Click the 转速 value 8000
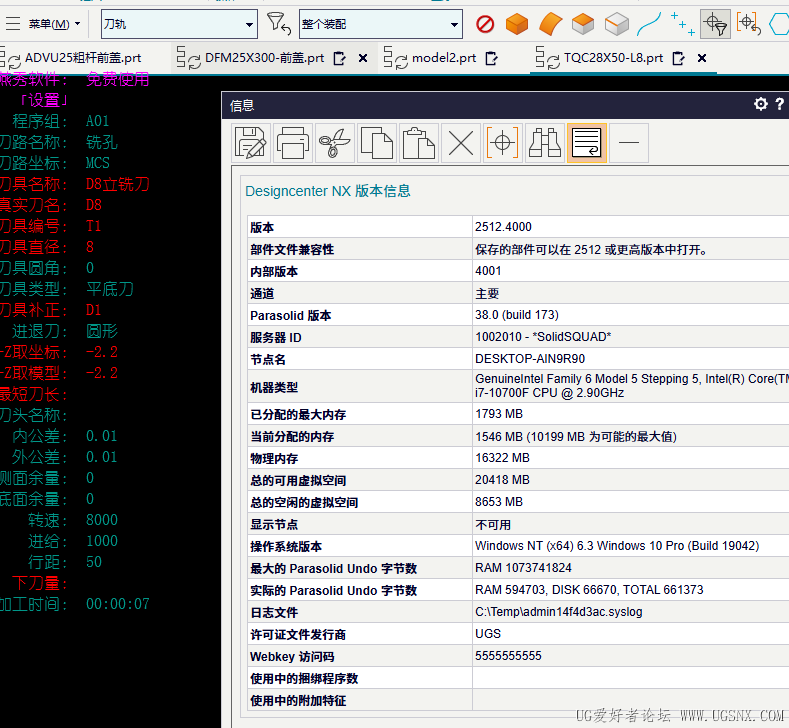Image resolution: width=789 pixels, height=728 pixels. [102, 520]
